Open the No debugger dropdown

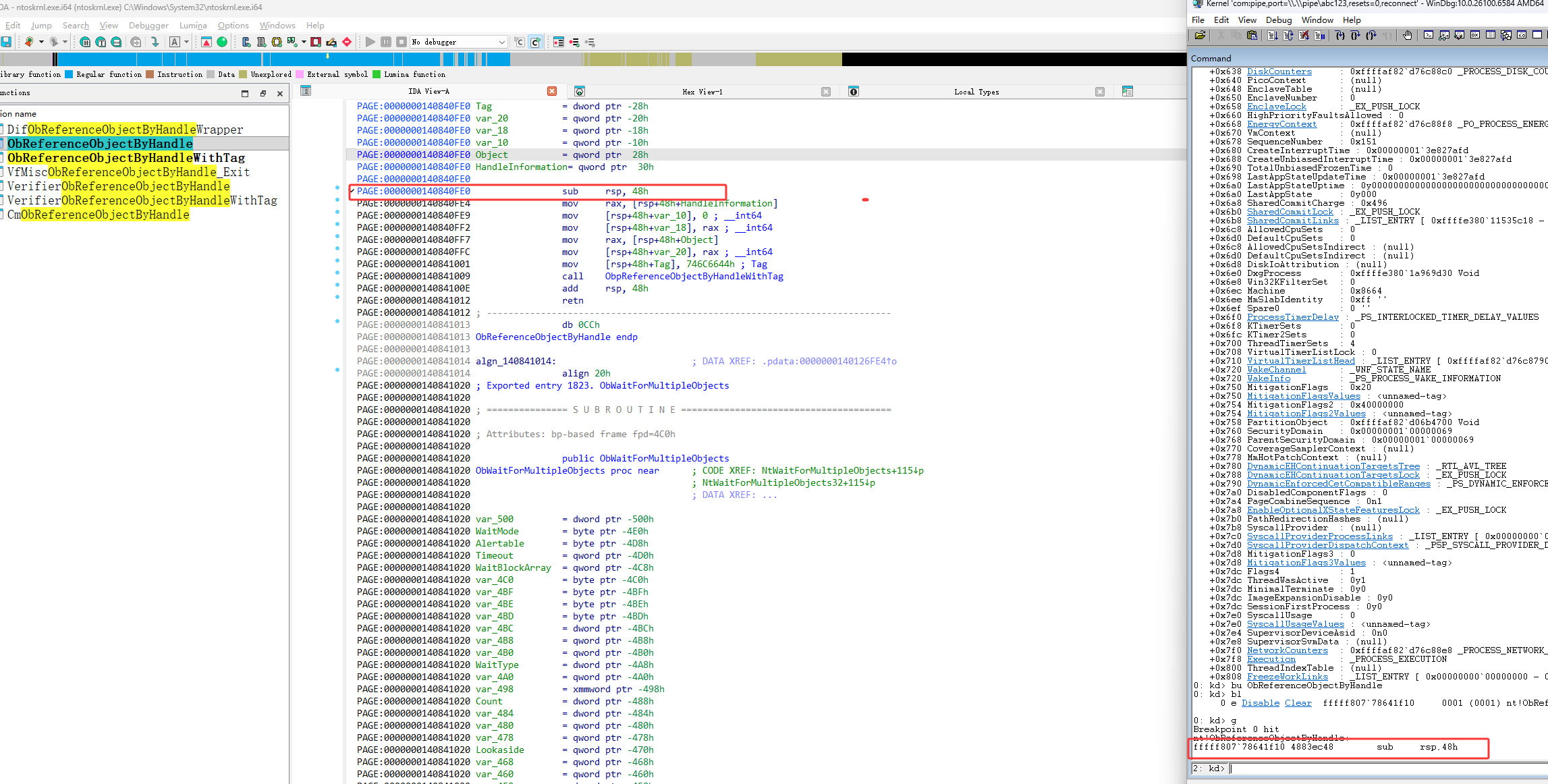coord(501,42)
